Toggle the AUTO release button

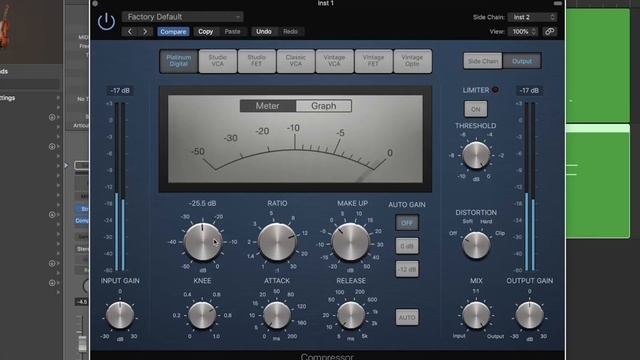click(407, 317)
